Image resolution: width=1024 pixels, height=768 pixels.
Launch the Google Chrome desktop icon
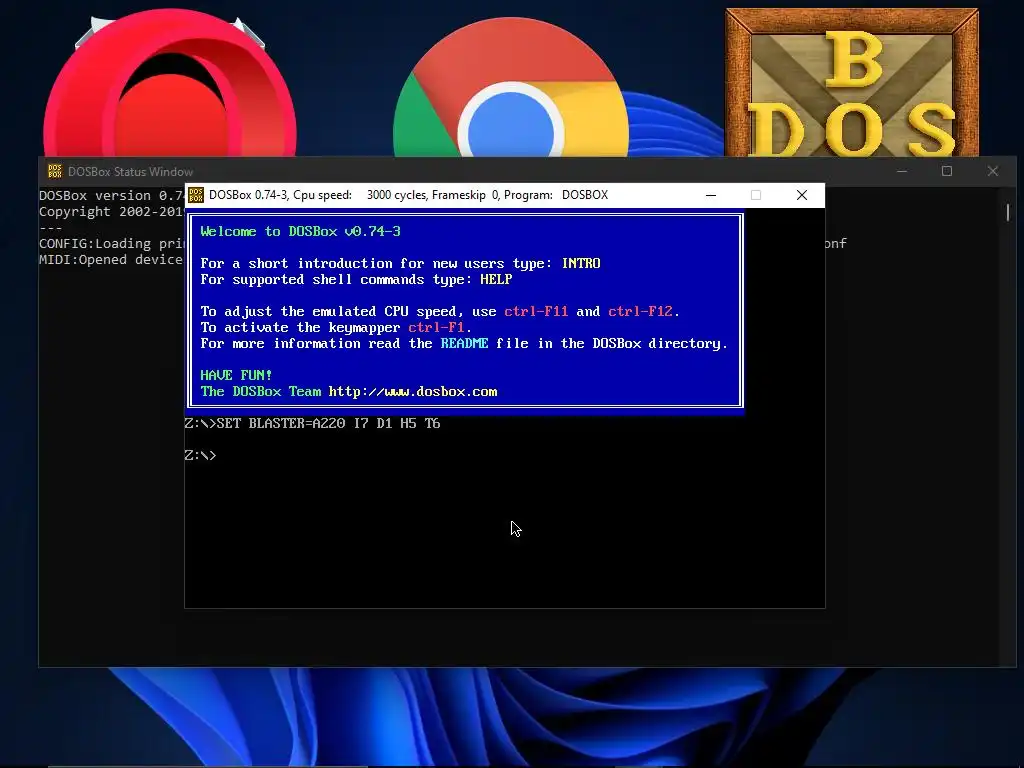point(511,88)
